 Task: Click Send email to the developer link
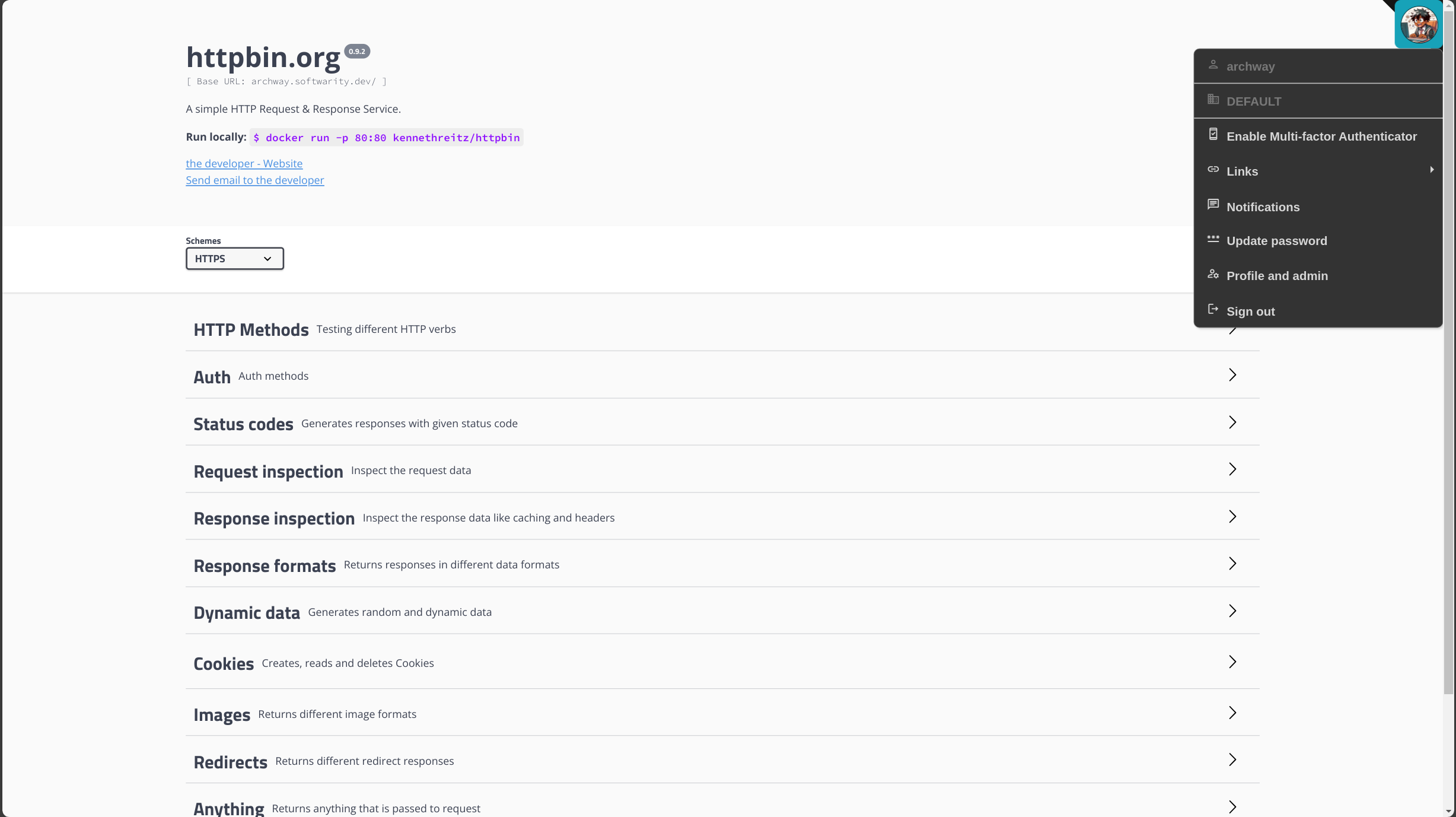point(255,180)
